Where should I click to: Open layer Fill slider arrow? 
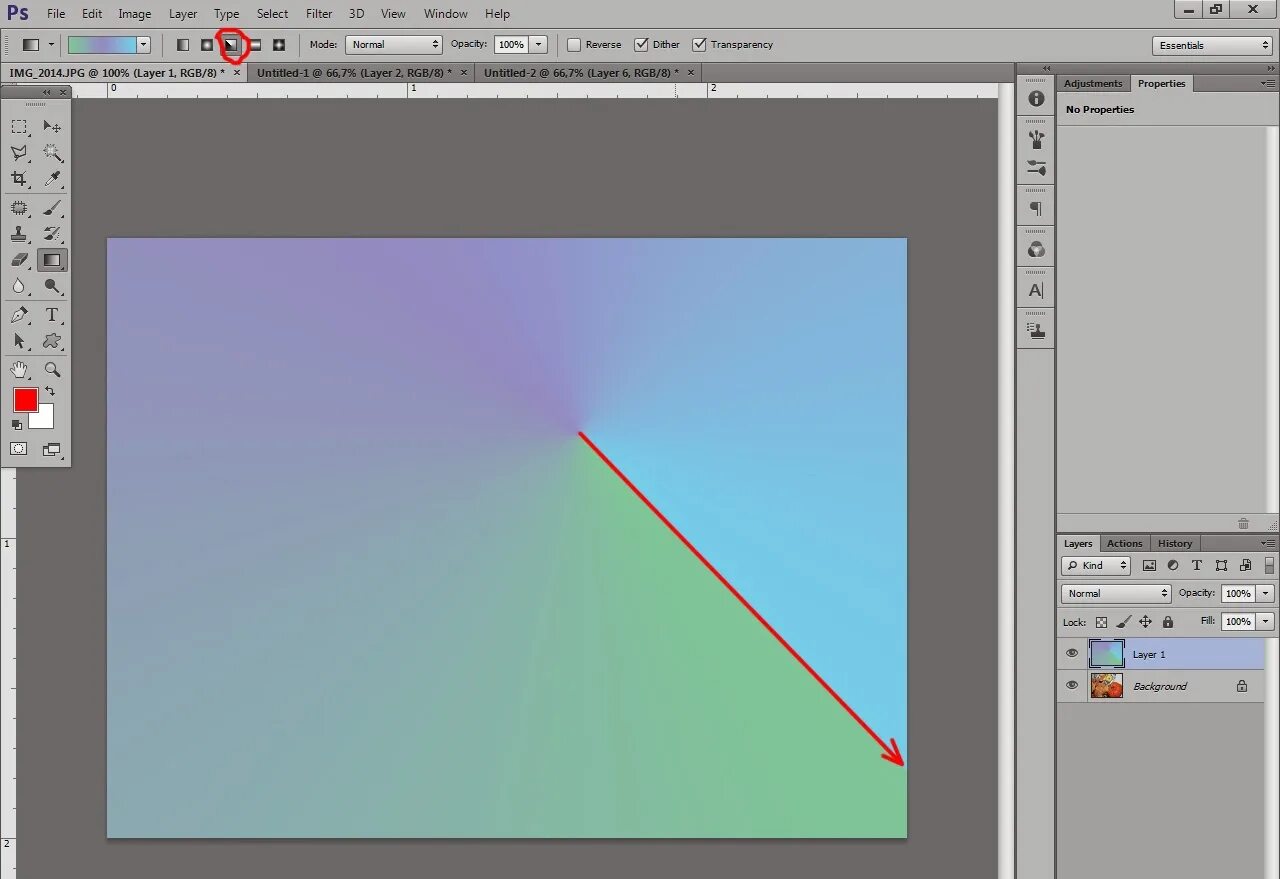(x=1266, y=622)
